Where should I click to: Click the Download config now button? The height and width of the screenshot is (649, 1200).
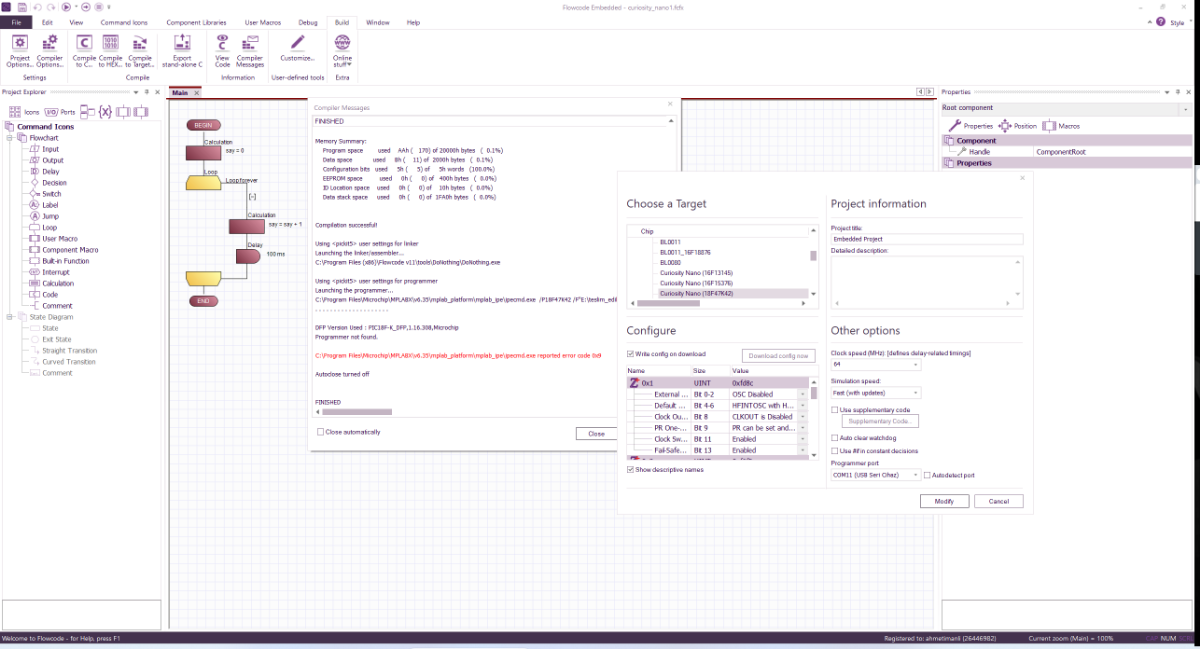779,355
